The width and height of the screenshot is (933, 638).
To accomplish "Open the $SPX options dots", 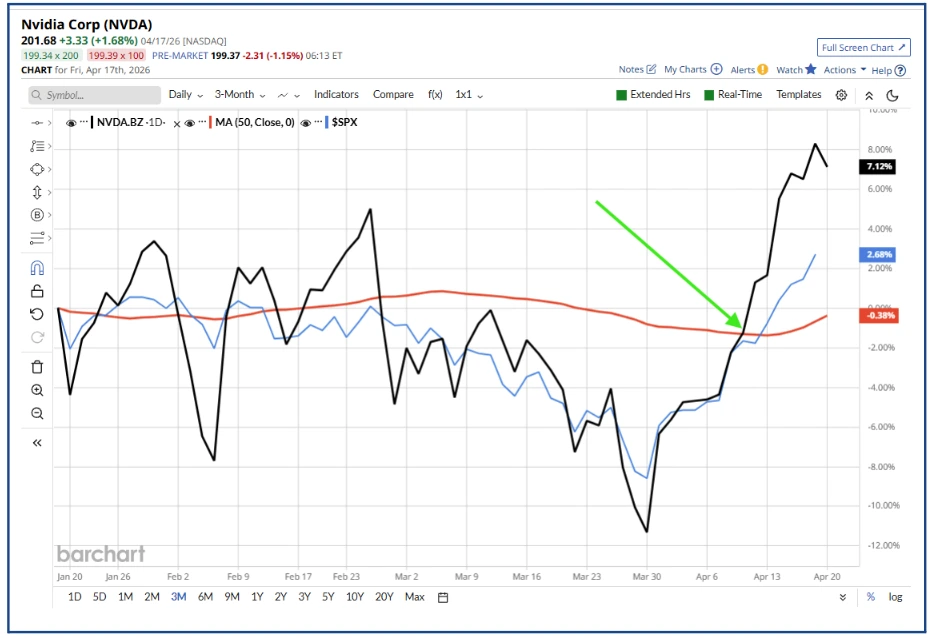I will pyautogui.click(x=318, y=121).
